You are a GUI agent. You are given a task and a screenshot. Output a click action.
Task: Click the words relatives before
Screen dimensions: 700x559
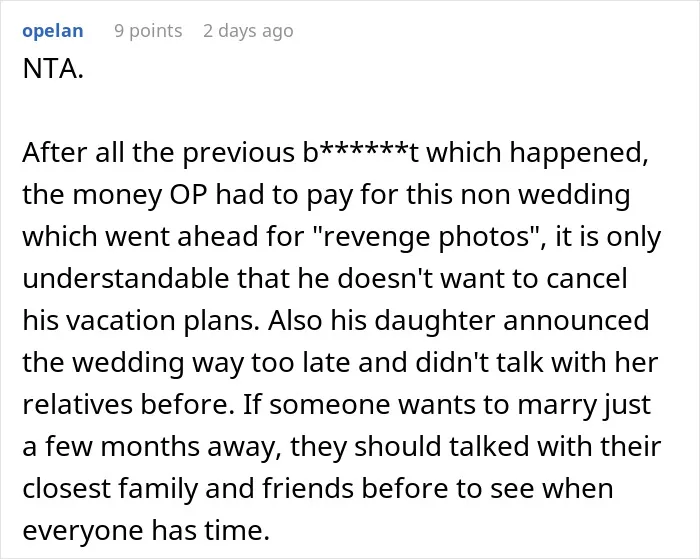(x=129, y=405)
